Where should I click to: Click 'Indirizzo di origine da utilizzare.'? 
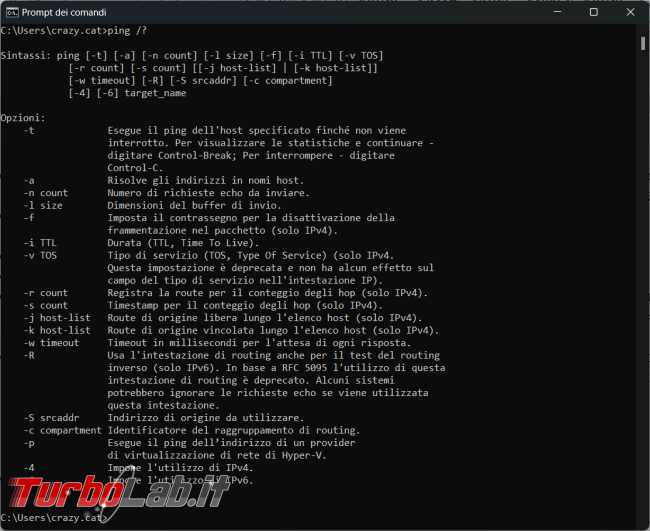click(206, 417)
